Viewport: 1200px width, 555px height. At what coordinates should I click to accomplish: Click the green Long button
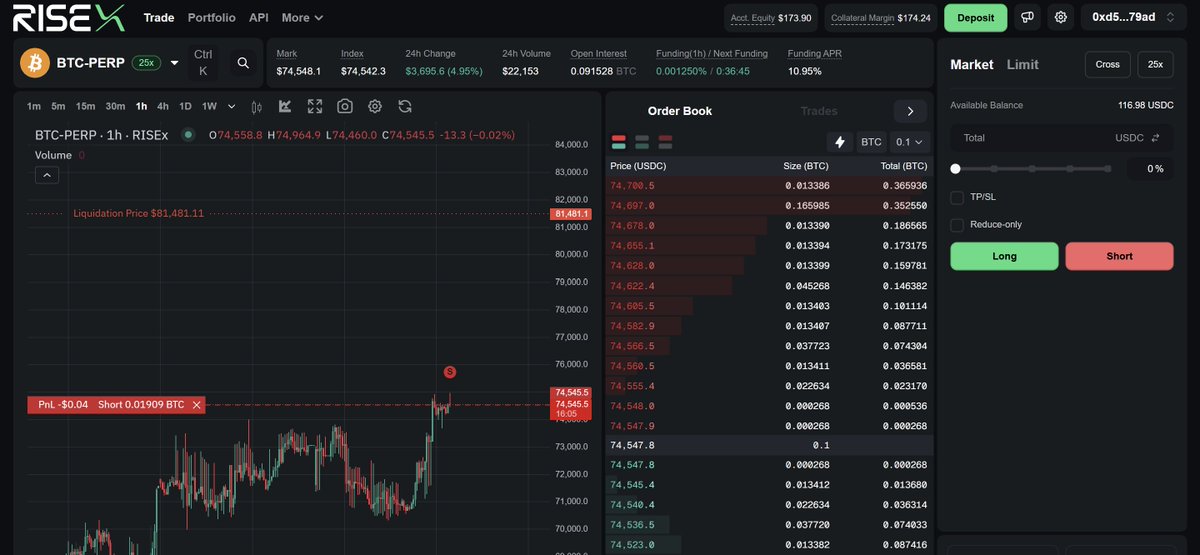tap(1004, 256)
